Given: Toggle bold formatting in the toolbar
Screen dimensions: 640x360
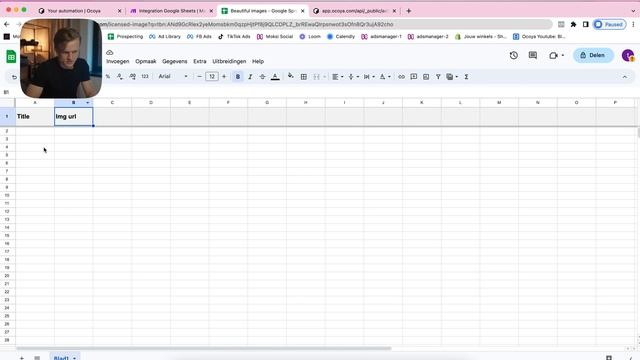Looking at the screenshot, I should click(238, 77).
